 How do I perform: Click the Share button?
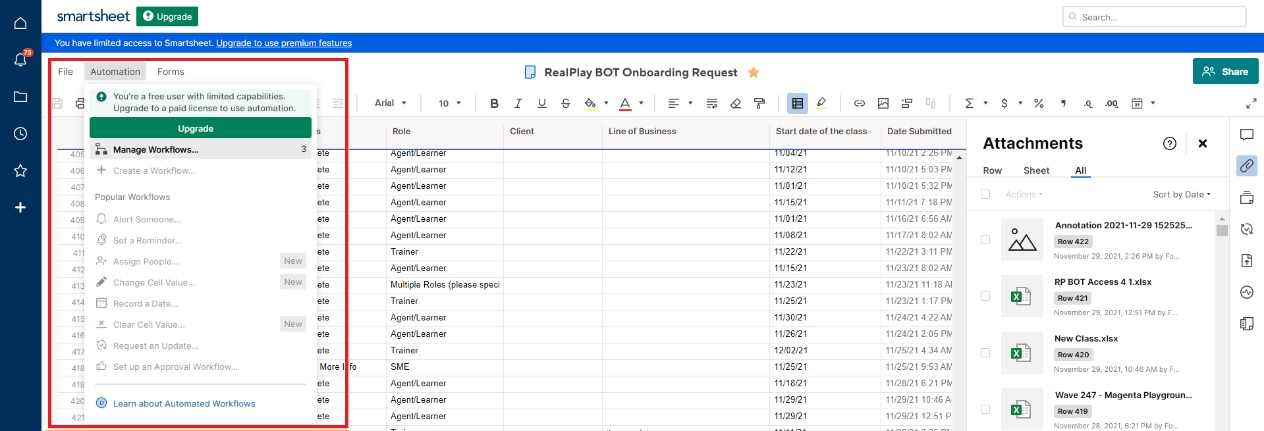1225,71
